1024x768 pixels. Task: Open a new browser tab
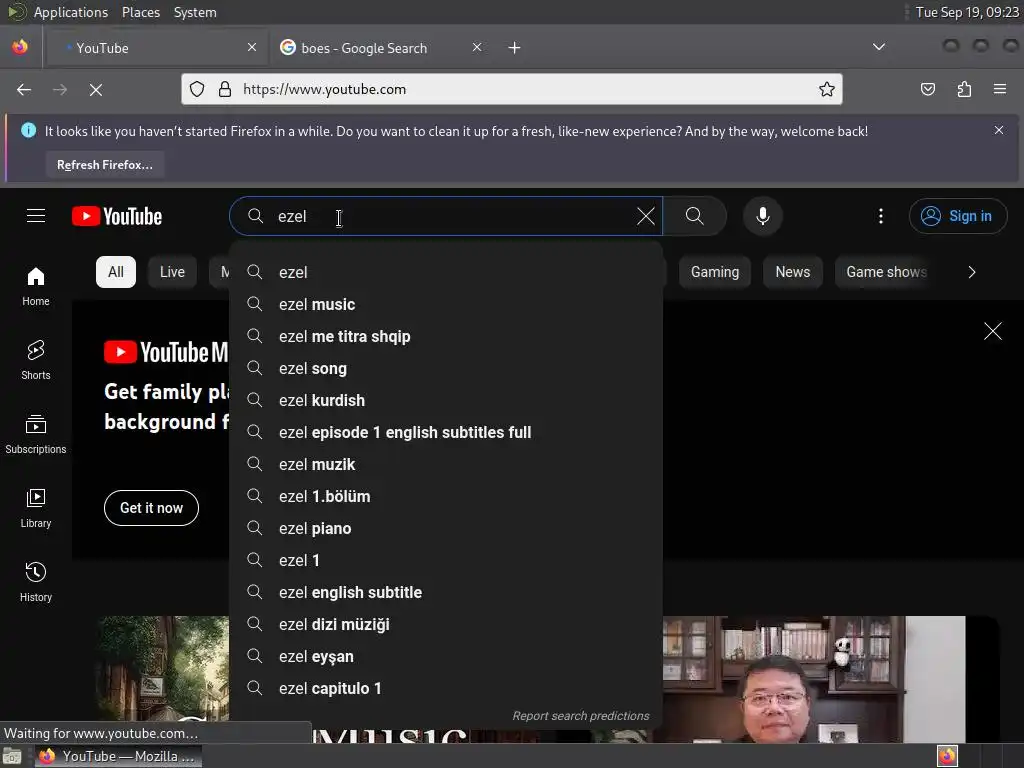pyautogui.click(x=515, y=48)
